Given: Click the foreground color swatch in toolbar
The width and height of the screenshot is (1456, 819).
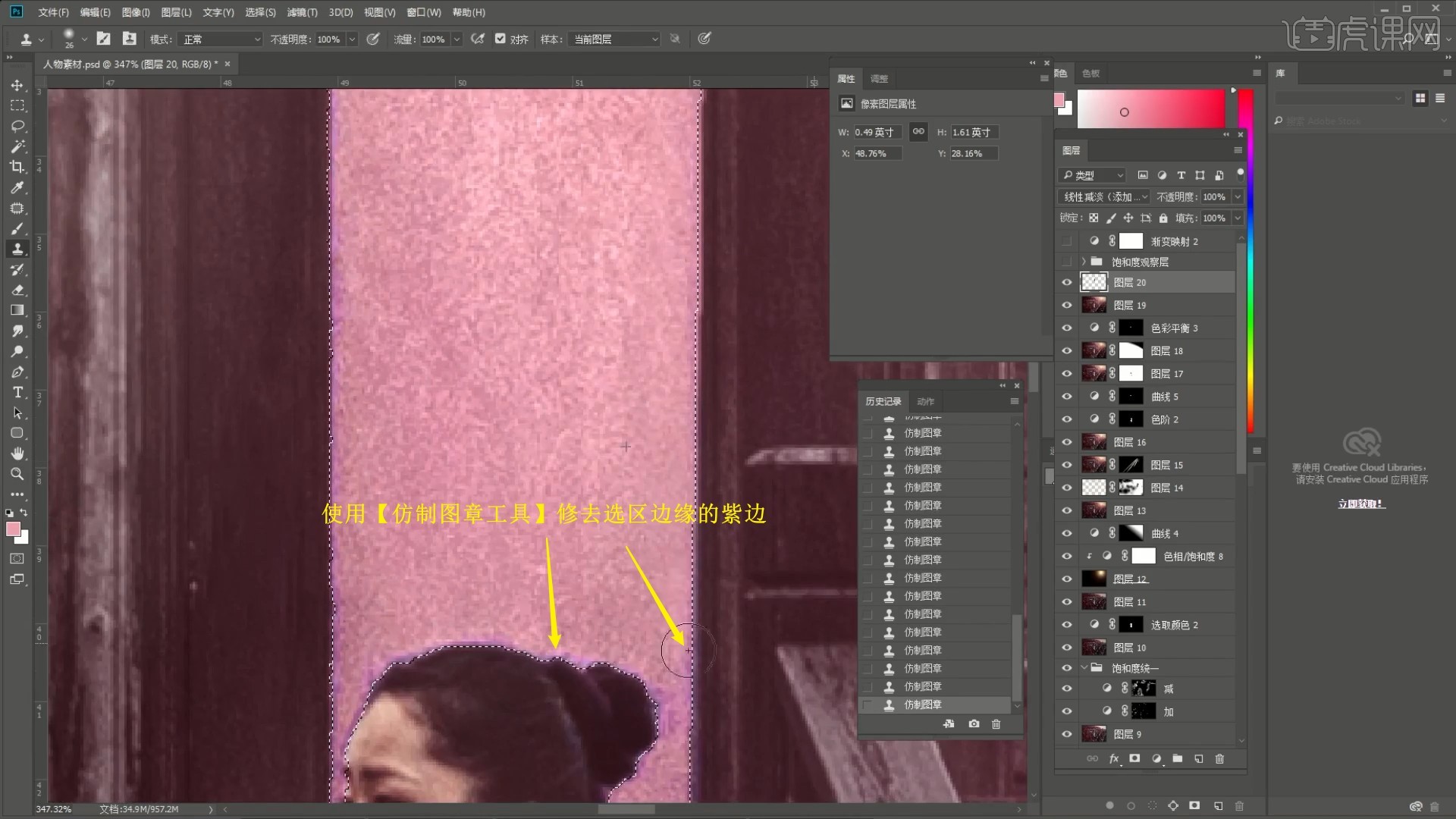Looking at the screenshot, I should [13, 529].
